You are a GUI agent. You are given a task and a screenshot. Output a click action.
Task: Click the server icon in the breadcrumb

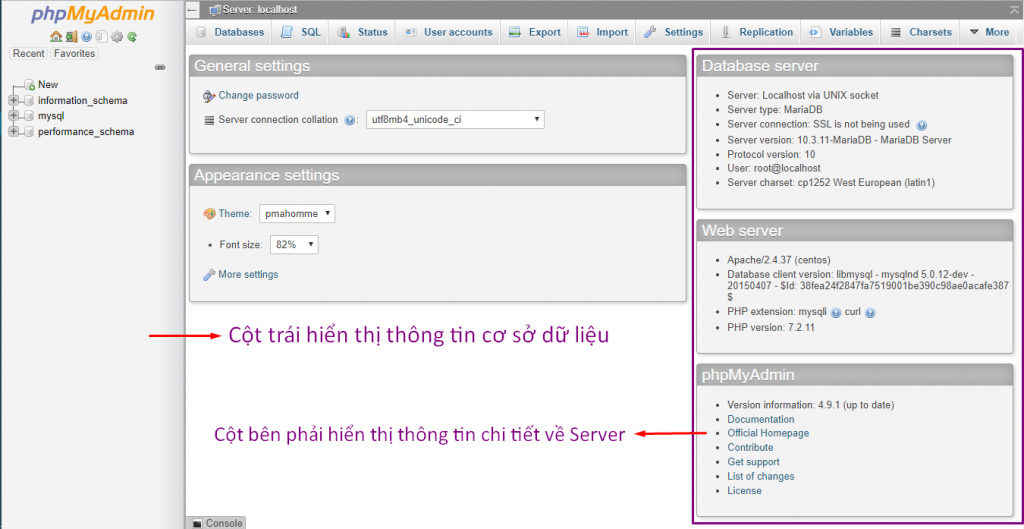tap(214, 10)
